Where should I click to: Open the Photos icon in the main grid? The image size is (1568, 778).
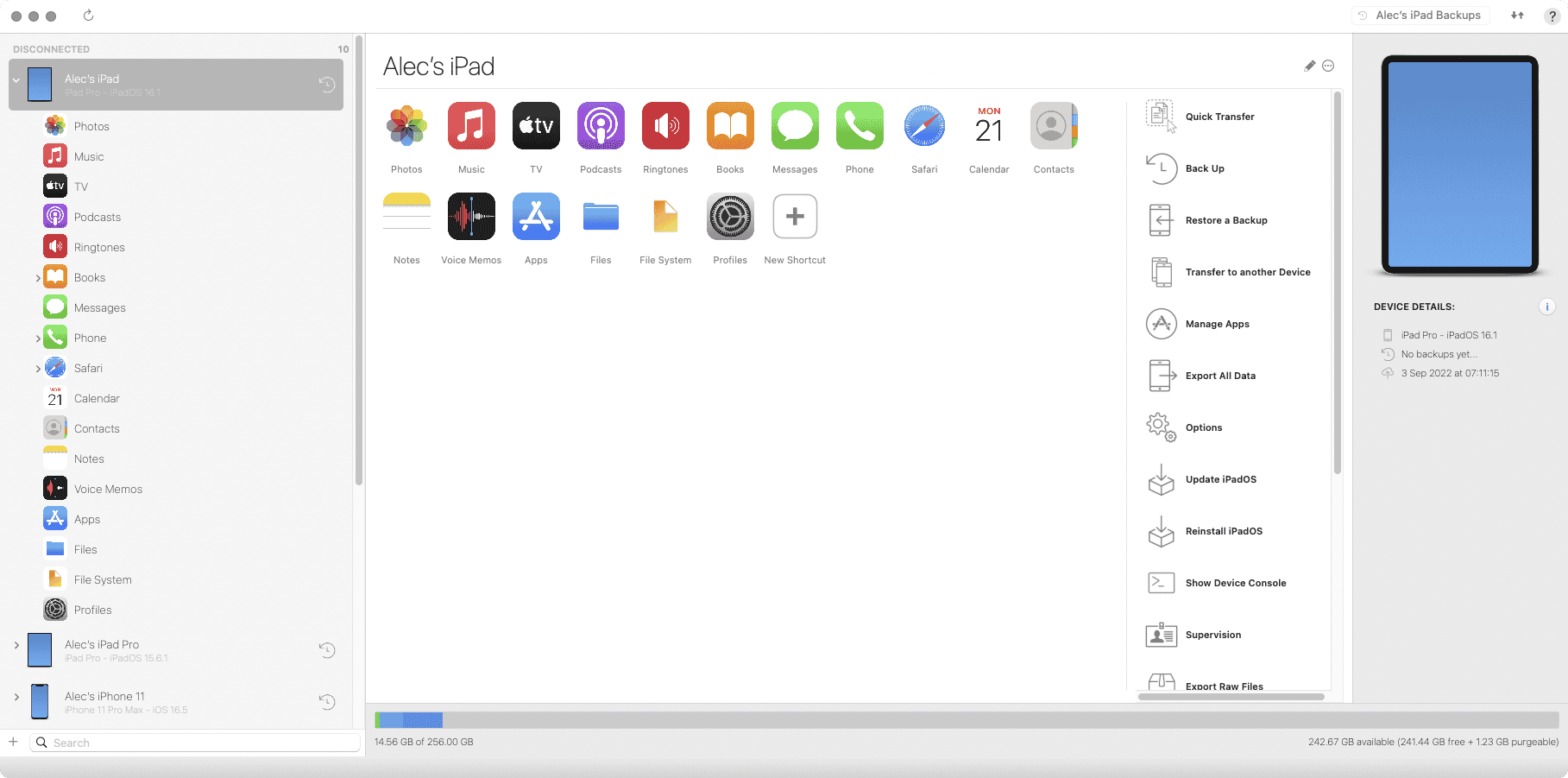coord(406,126)
